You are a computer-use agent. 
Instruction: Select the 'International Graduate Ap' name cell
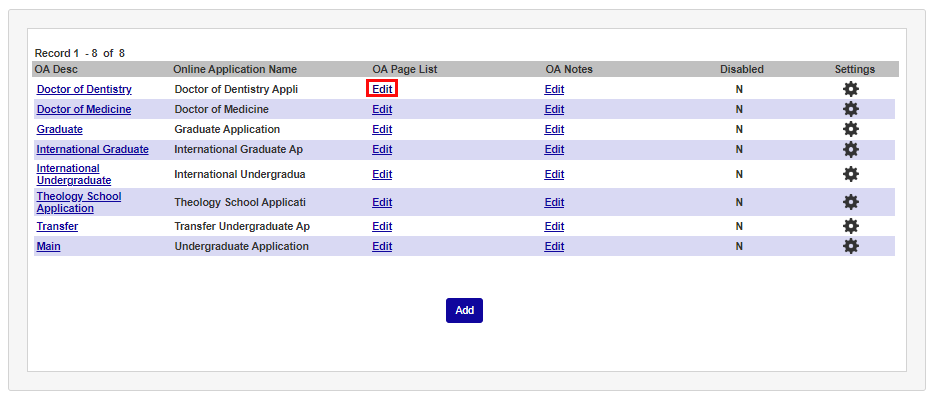point(239,149)
